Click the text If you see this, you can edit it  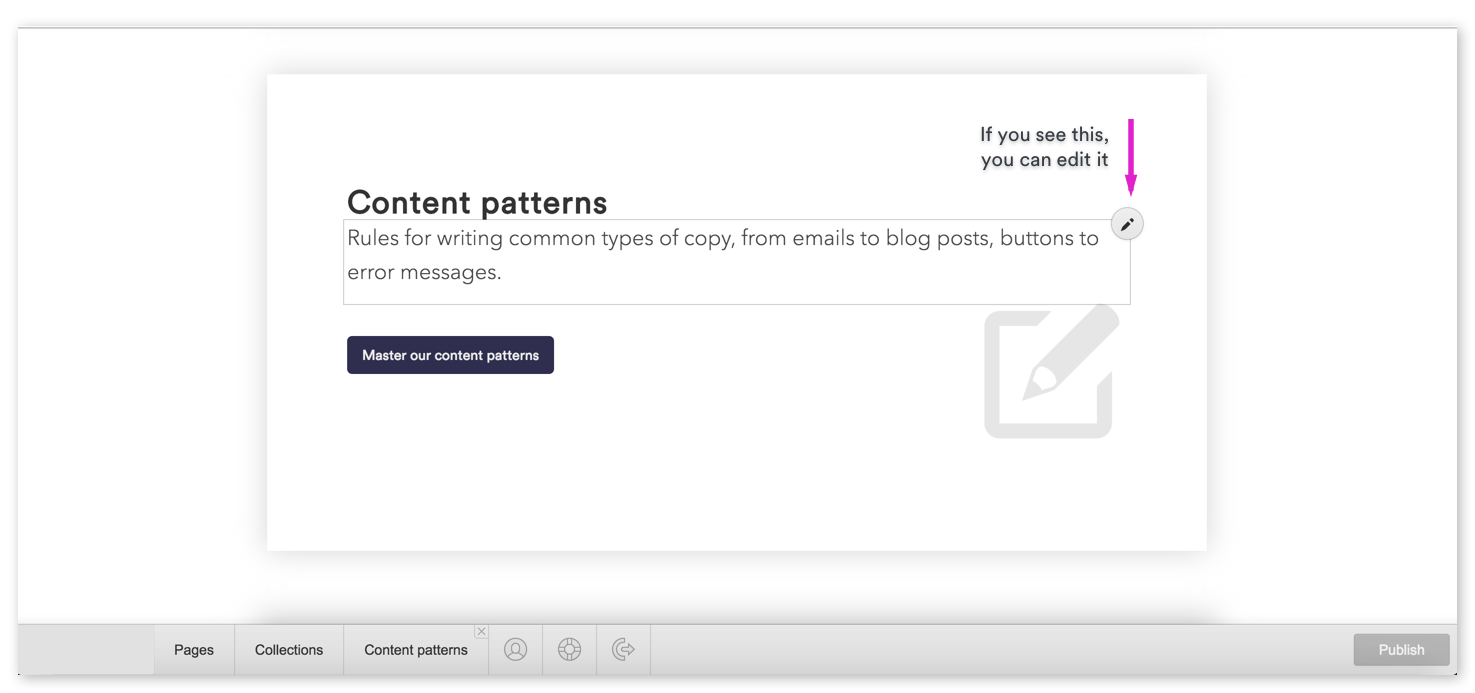pyautogui.click(x=1044, y=146)
